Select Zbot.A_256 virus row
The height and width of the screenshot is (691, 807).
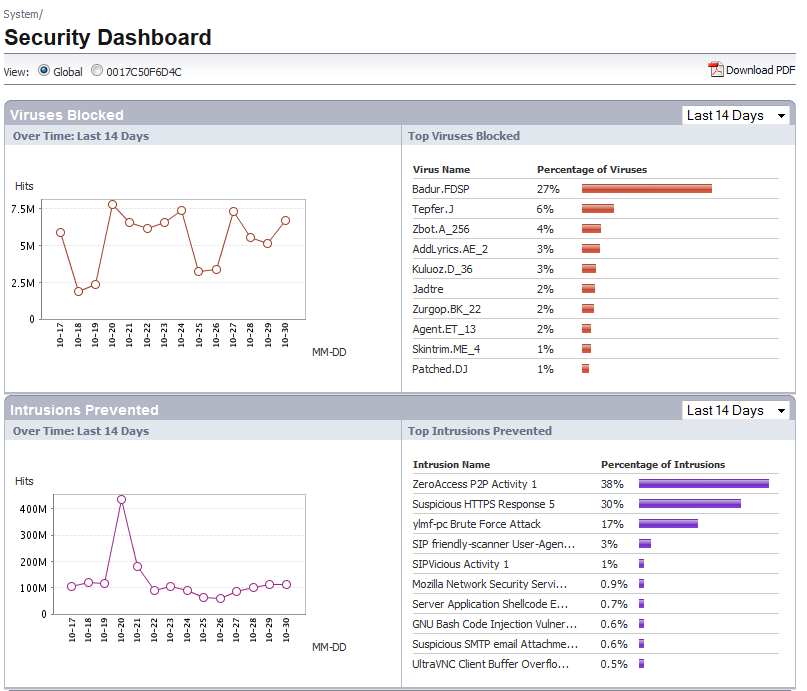pos(441,229)
